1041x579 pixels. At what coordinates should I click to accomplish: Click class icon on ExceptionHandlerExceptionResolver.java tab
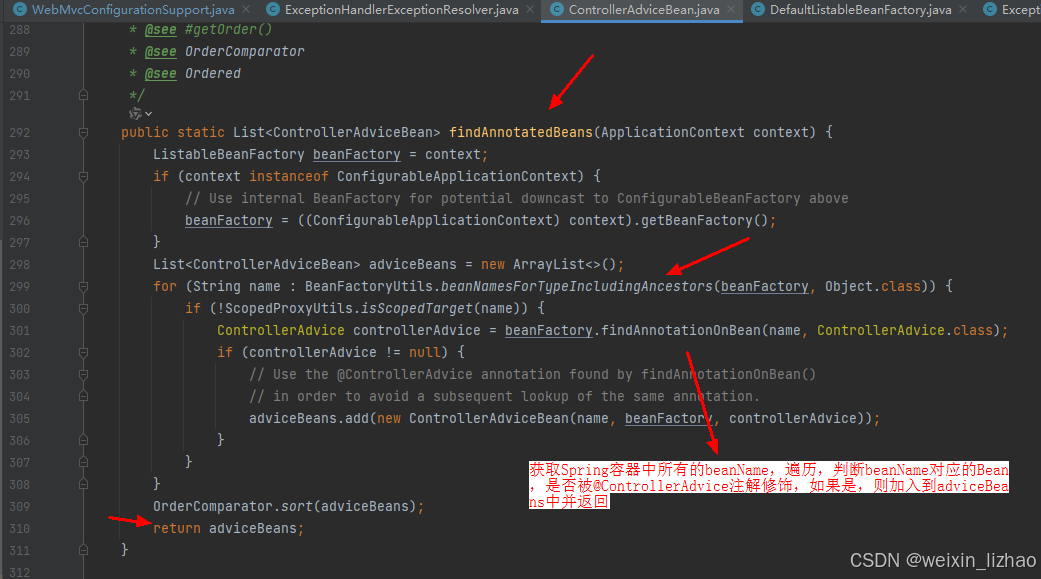272,9
